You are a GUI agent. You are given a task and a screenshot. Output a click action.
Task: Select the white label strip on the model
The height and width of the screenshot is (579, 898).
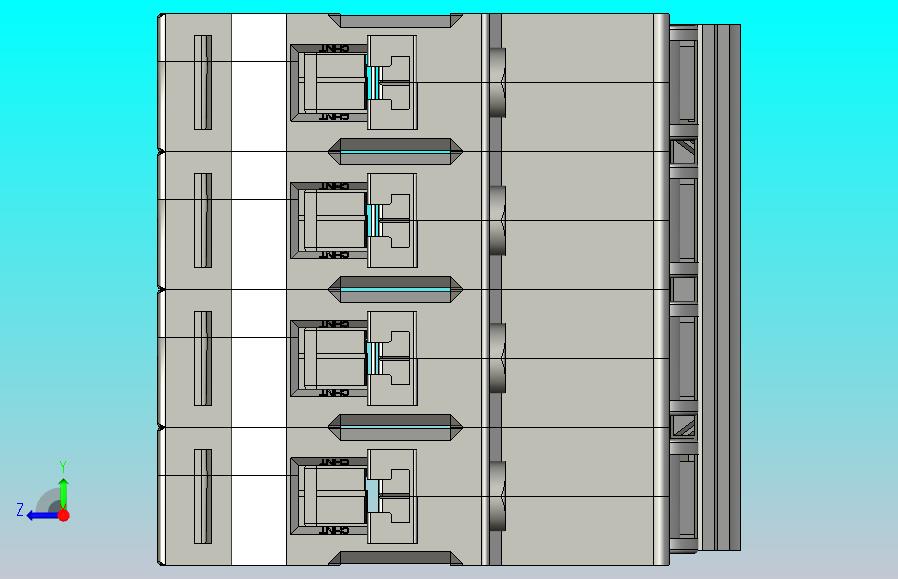[x=259, y=289]
